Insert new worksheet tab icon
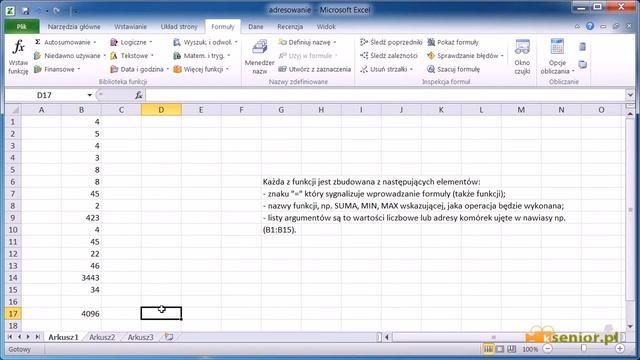The height and width of the screenshot is (360, 640). (x=169, y=337)
